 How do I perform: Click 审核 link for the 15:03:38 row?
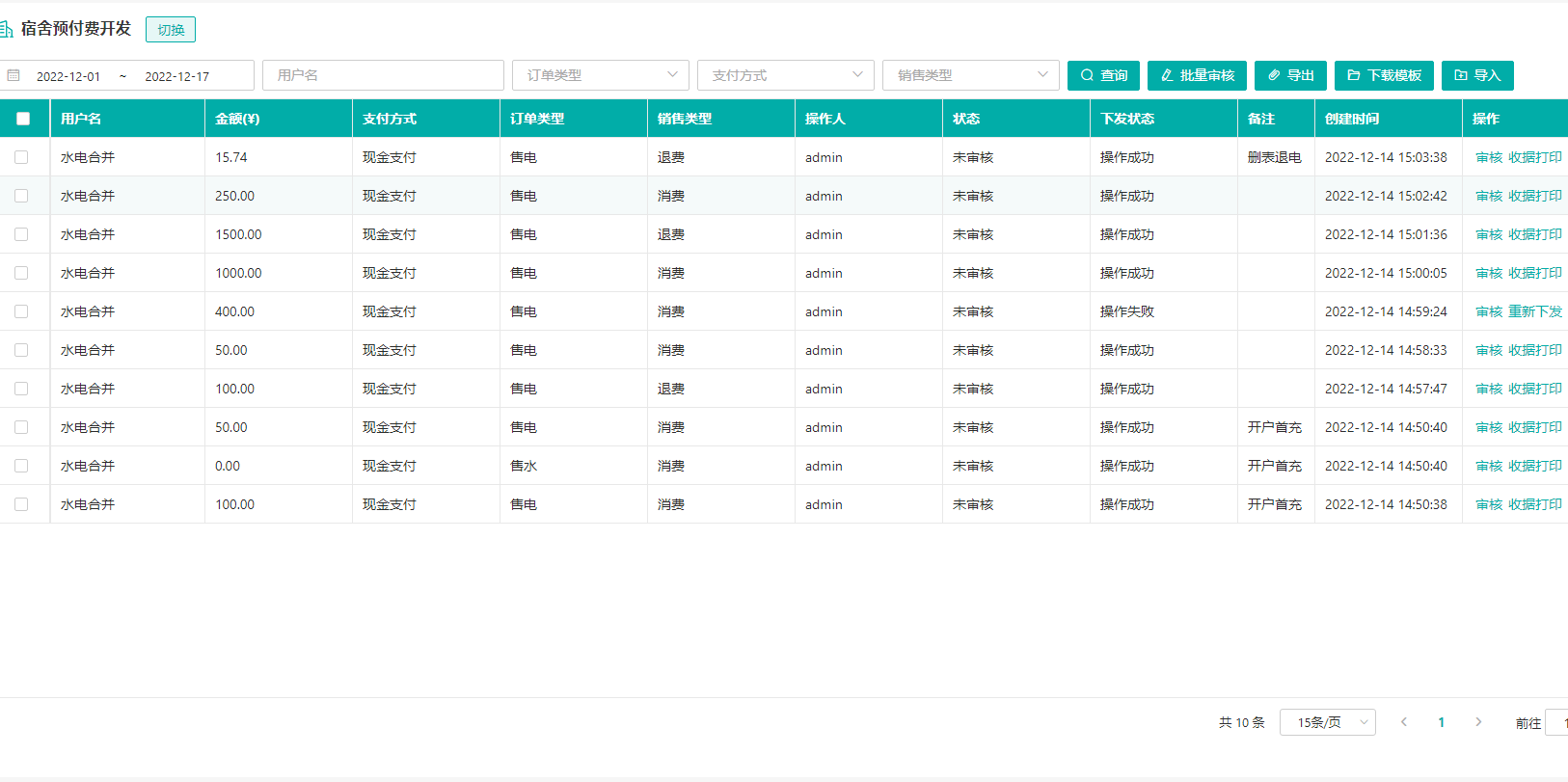pos(1489,157)
